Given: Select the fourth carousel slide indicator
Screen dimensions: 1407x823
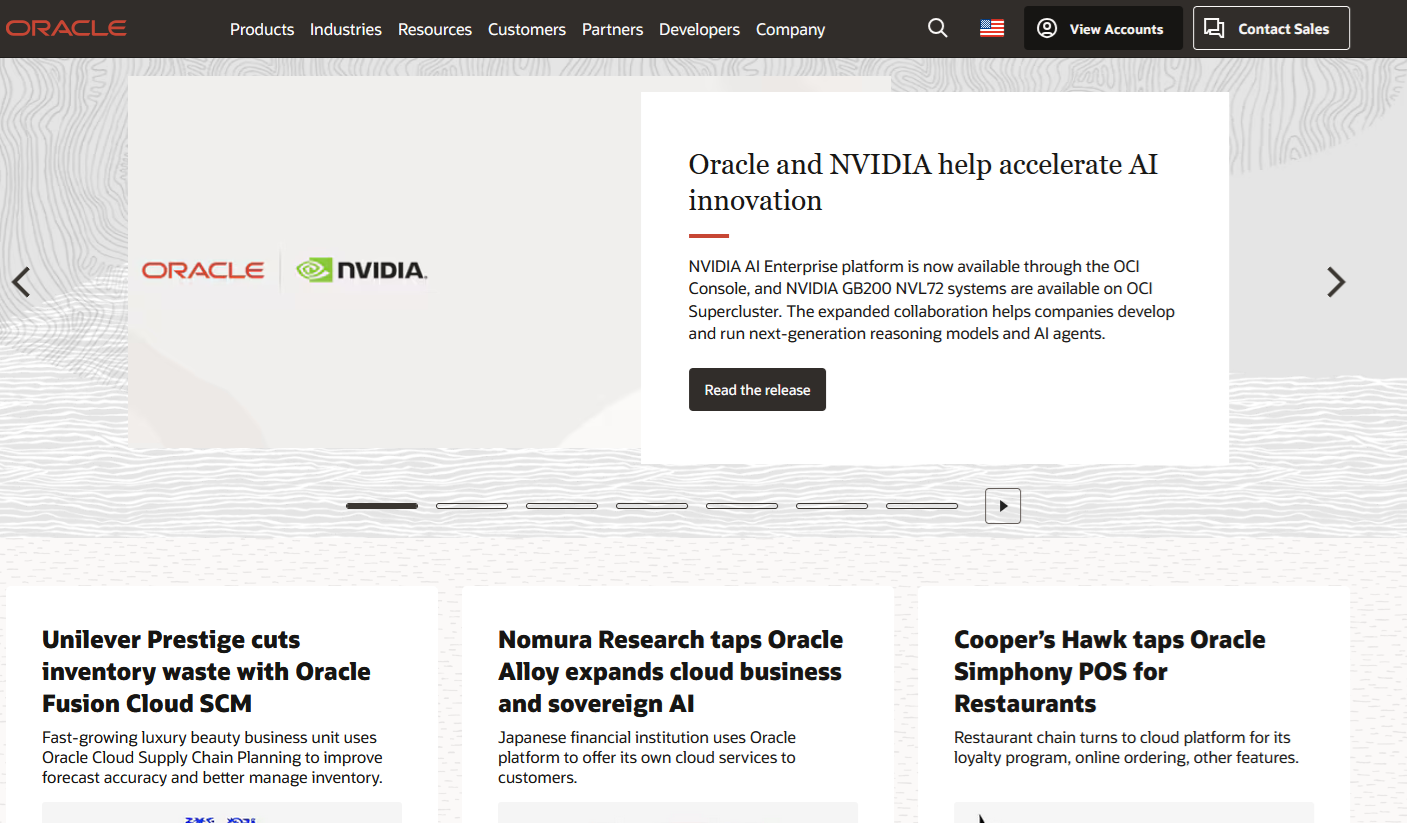Looking at the screenshot, I should point(652,506).
